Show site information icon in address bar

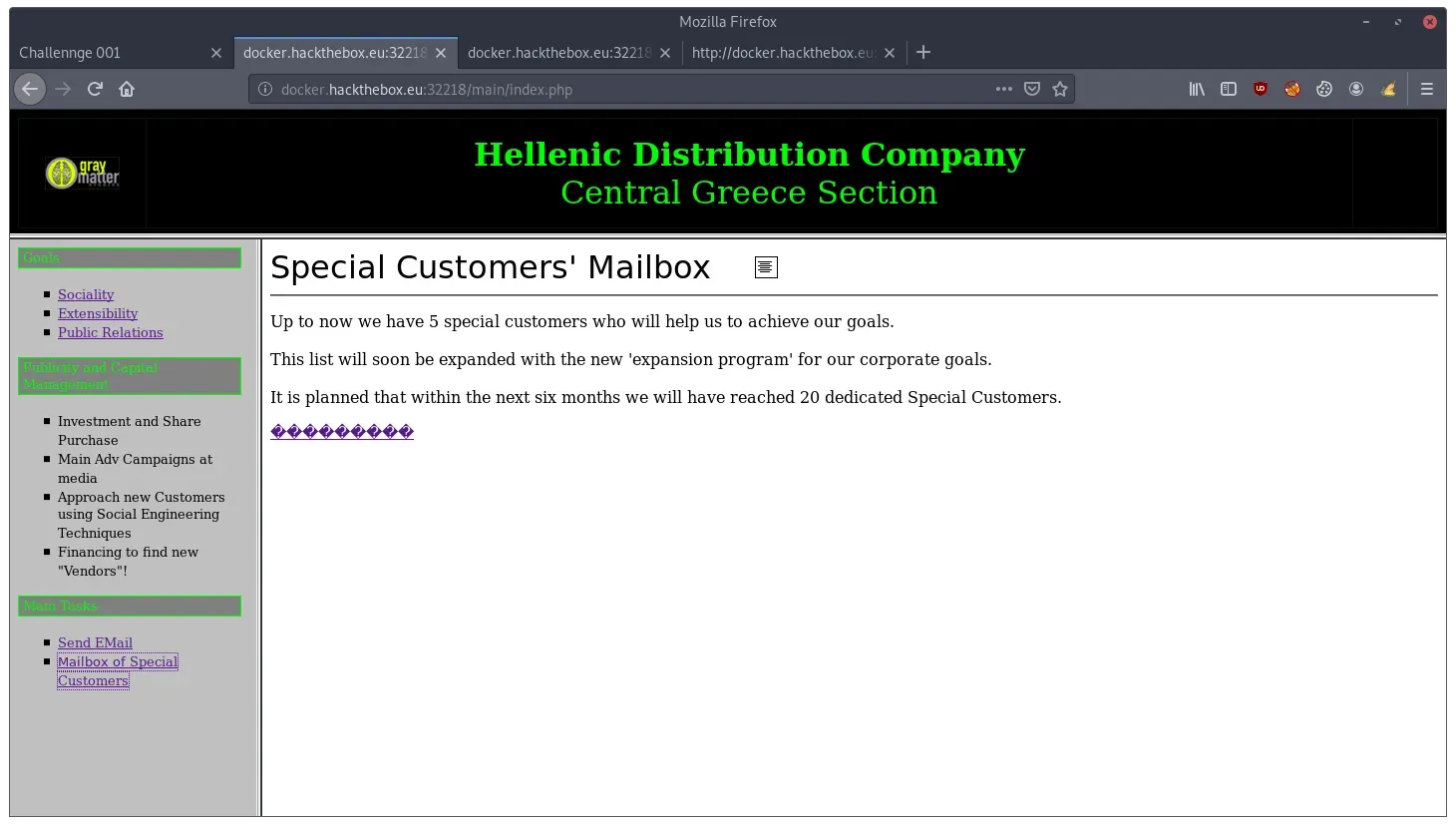(265, 89)
